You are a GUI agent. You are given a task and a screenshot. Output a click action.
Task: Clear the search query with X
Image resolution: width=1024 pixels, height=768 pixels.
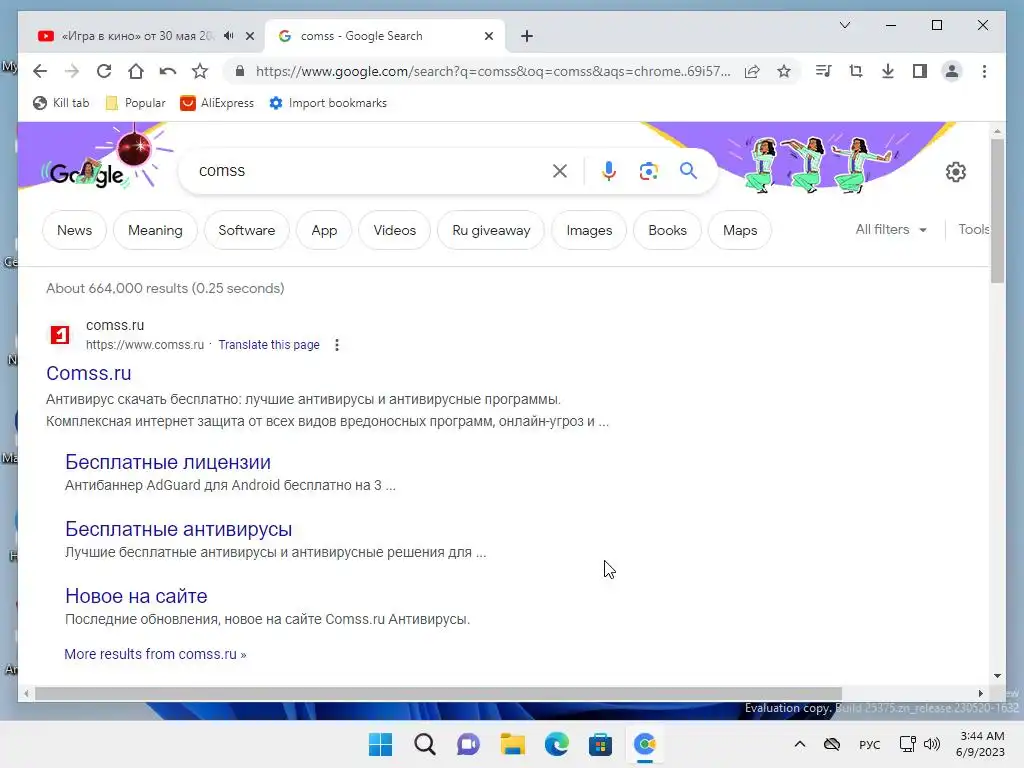[x=560, y=171]
